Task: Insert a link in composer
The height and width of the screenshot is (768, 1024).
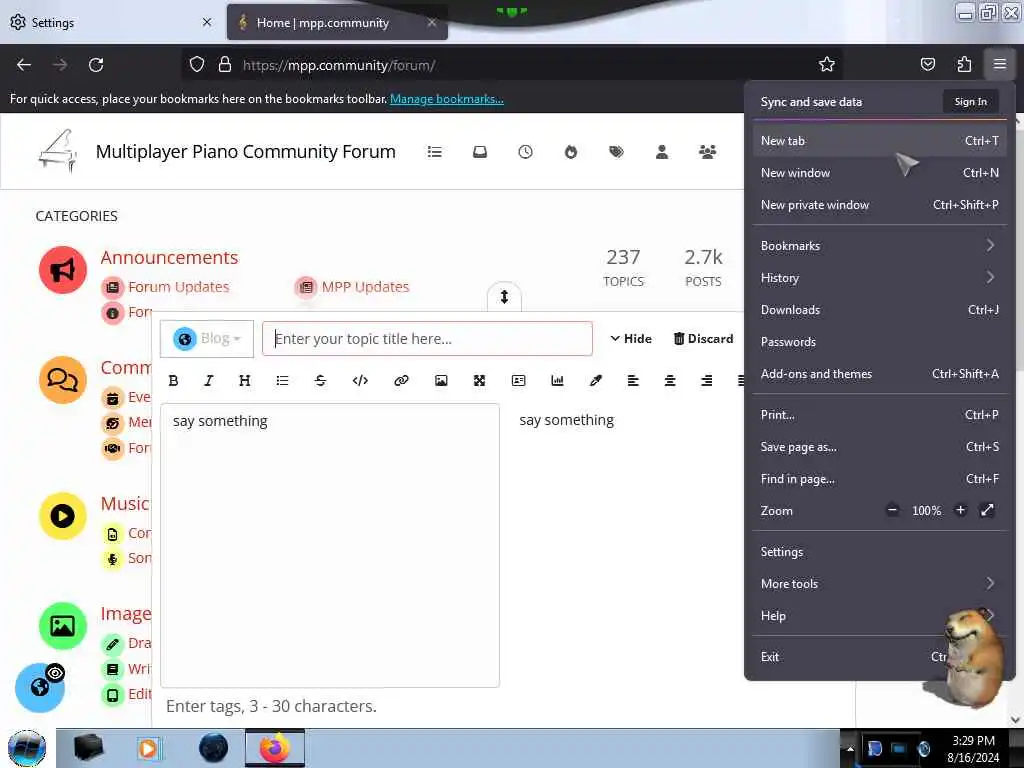Action: click(401, 381)
